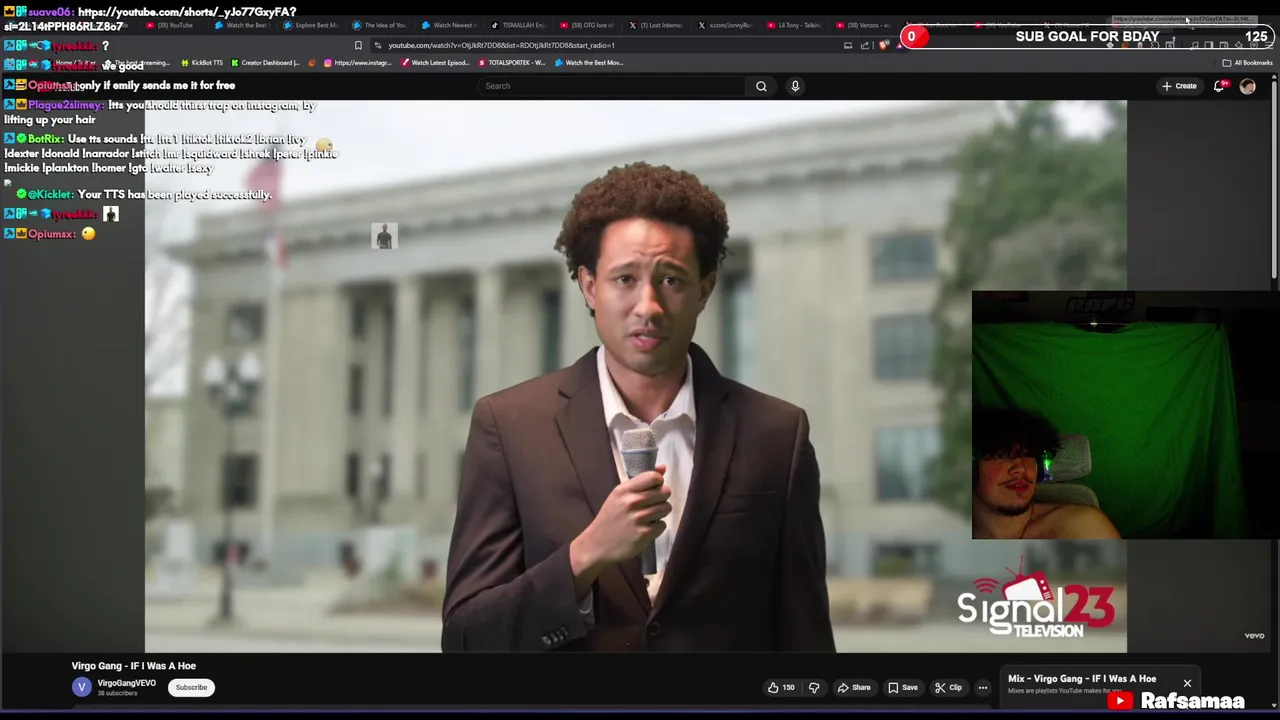Click the video player to pause playback
The image size is (1280, 720).
coord(635,376)
